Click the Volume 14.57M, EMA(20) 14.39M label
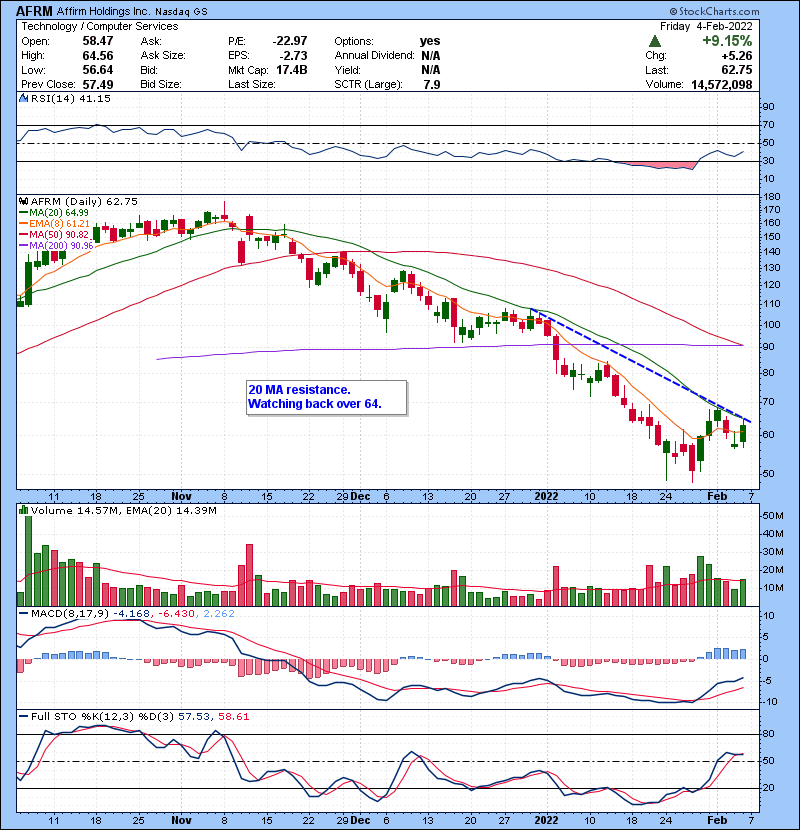This screenshot has width=800, height=830. coord(123,511)
